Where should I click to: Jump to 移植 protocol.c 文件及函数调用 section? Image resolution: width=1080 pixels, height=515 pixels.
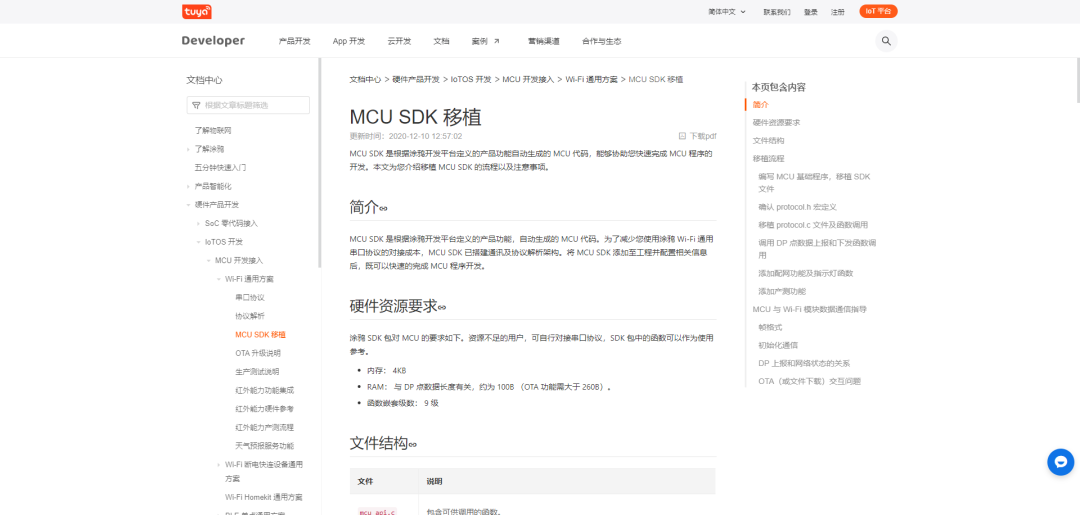coord(813,224)
